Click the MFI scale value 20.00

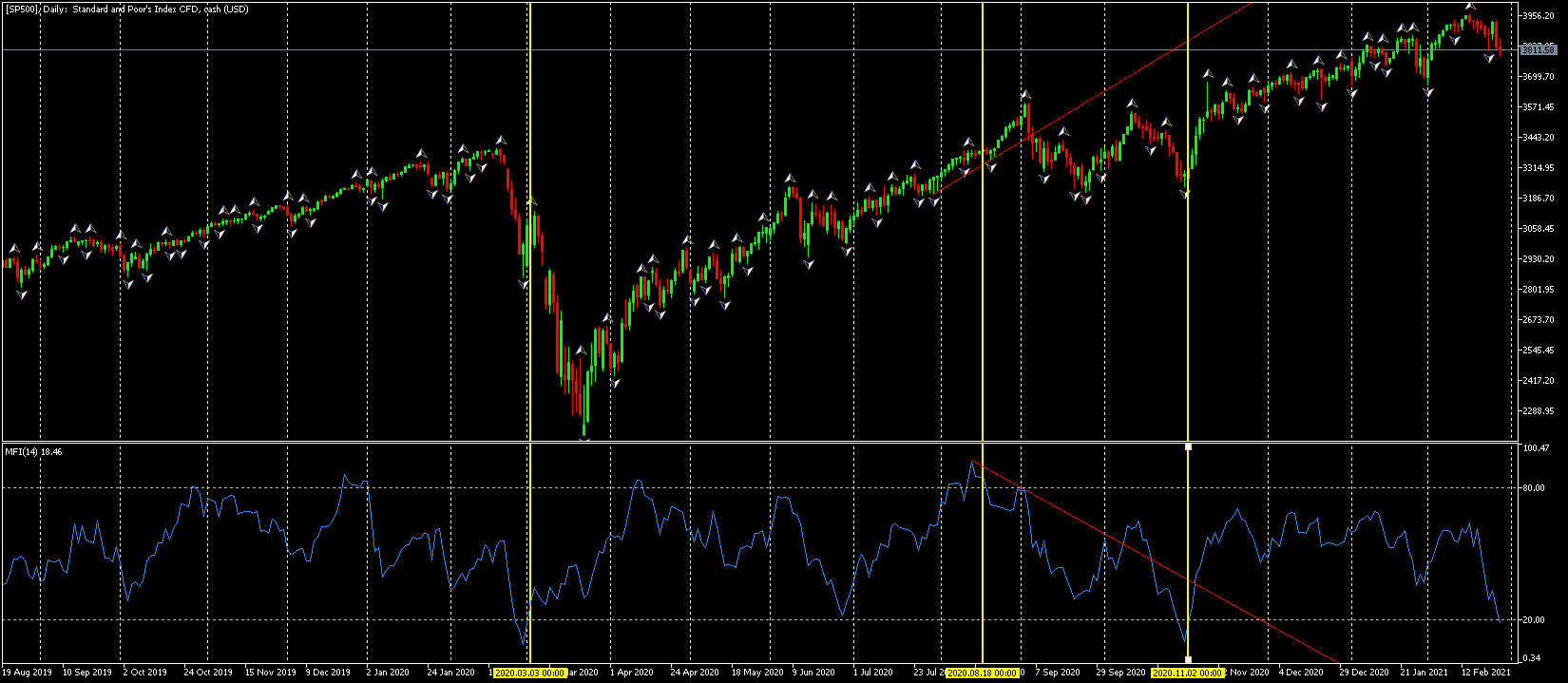coord(1533,620)
